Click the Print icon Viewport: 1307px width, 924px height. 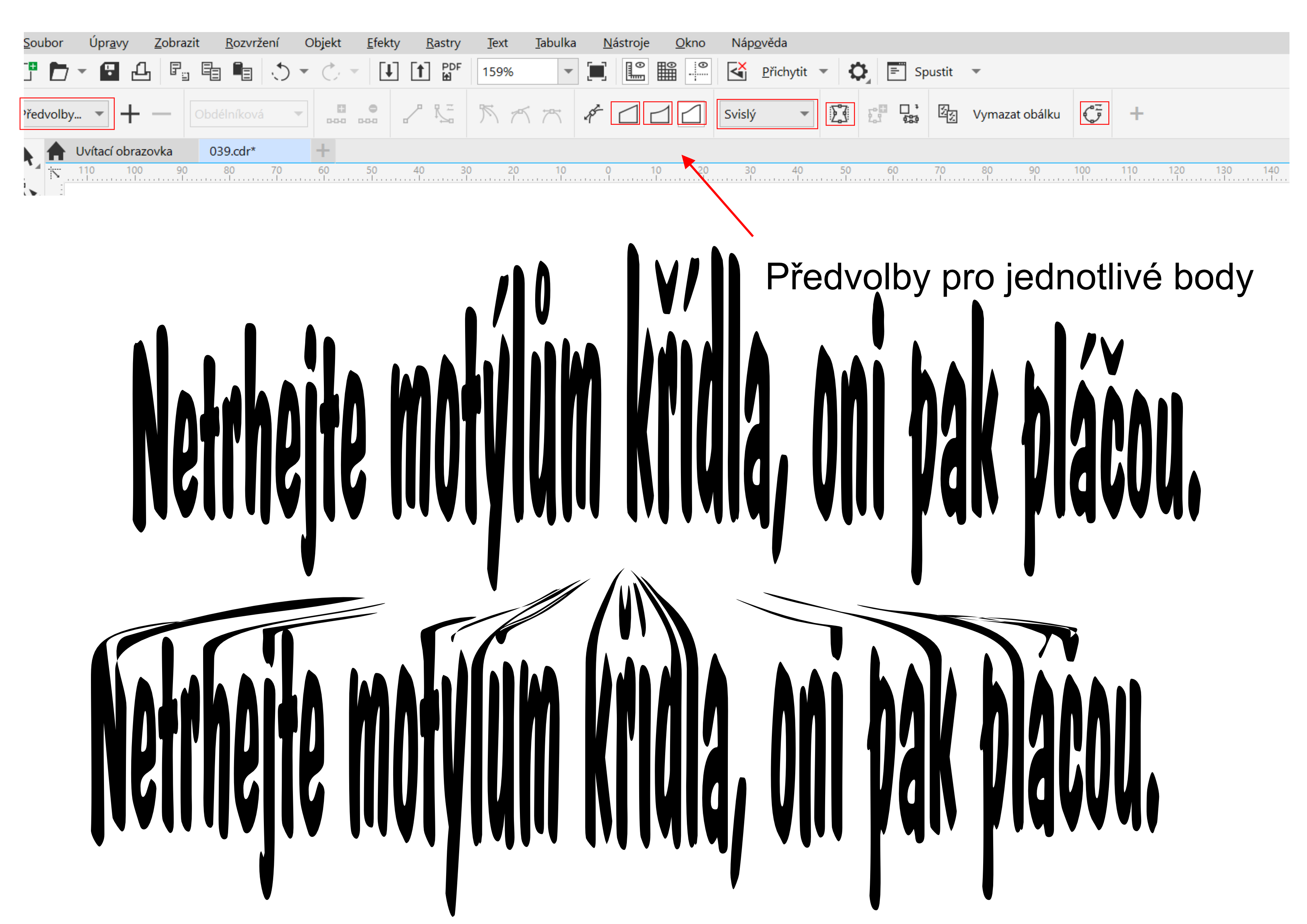(x=141, y=72)
